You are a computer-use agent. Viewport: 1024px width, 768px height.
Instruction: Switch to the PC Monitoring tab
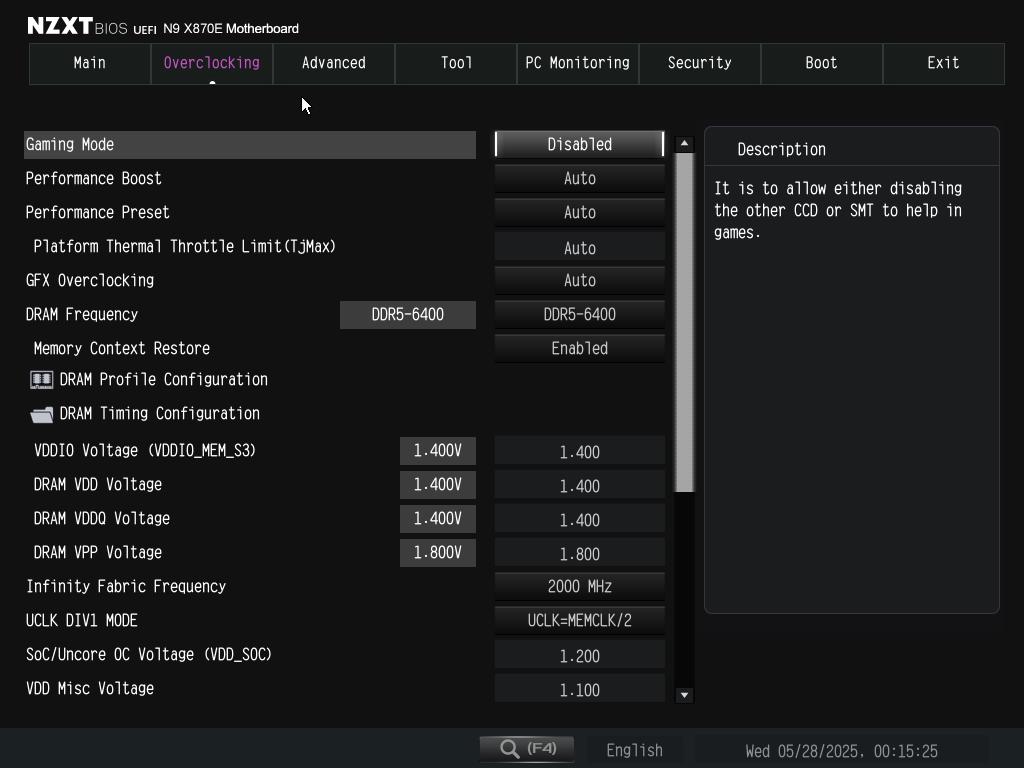[x=577, y=63]
